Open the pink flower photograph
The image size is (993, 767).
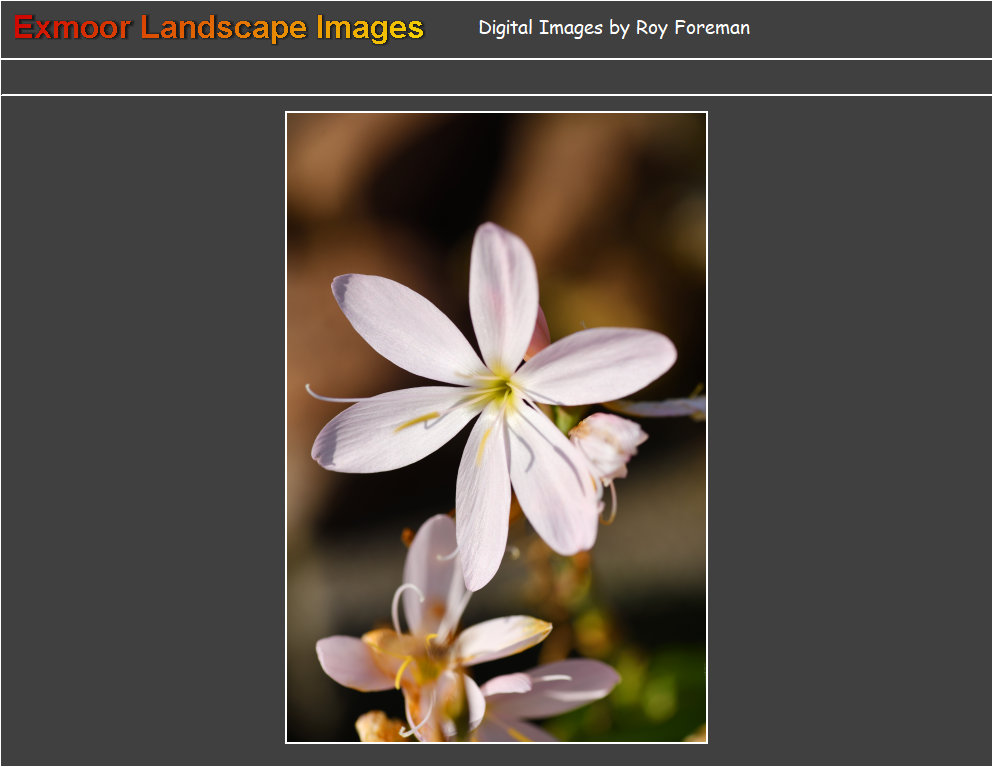point(496,427)
